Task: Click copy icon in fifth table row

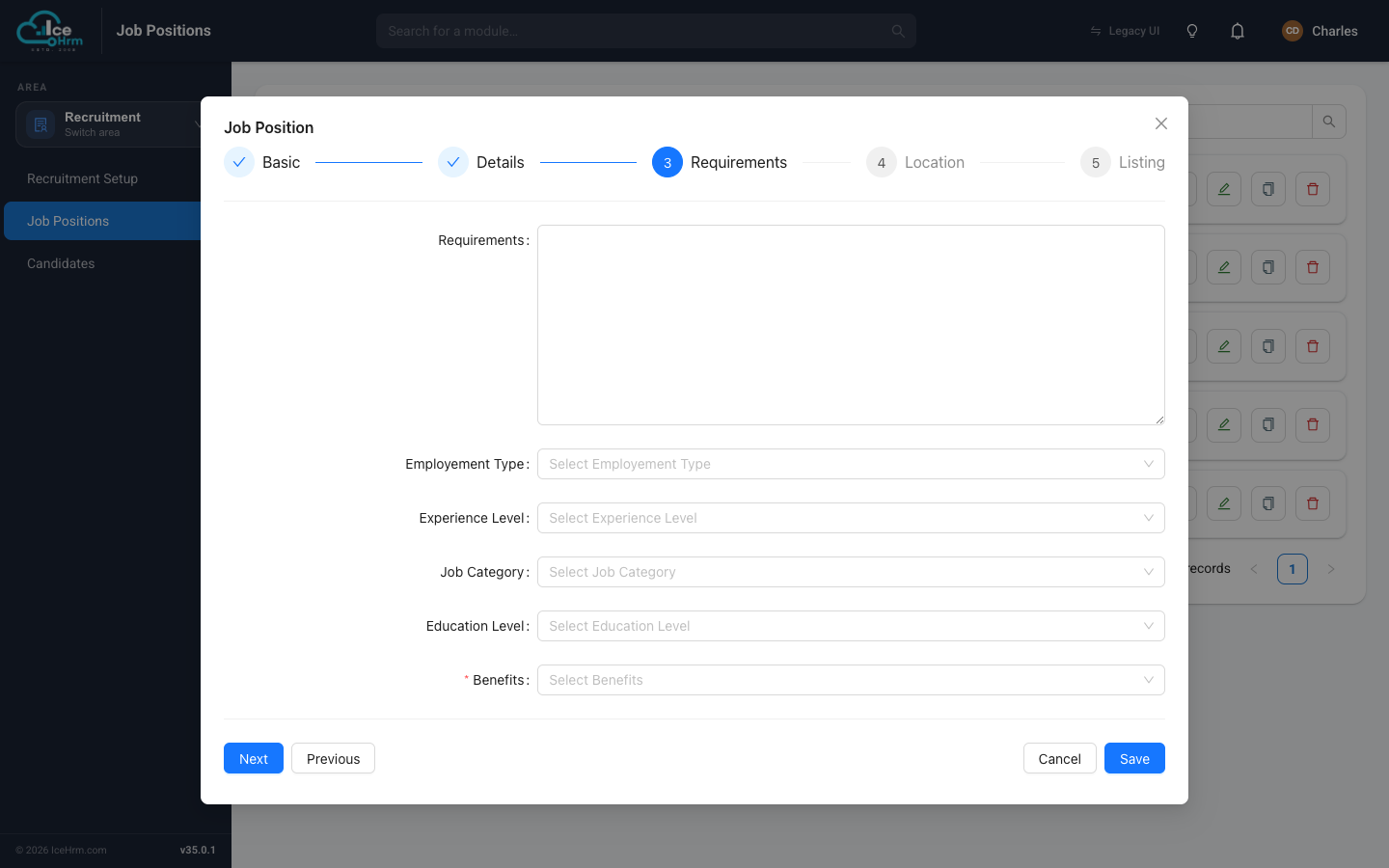Action: point(1268,503)
